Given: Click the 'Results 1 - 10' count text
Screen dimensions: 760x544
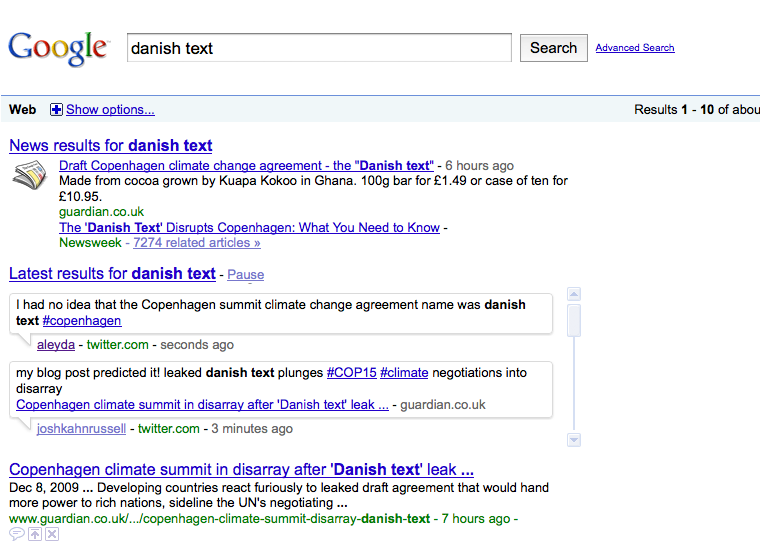Looking at the screenshot, I should click(697, 110).
